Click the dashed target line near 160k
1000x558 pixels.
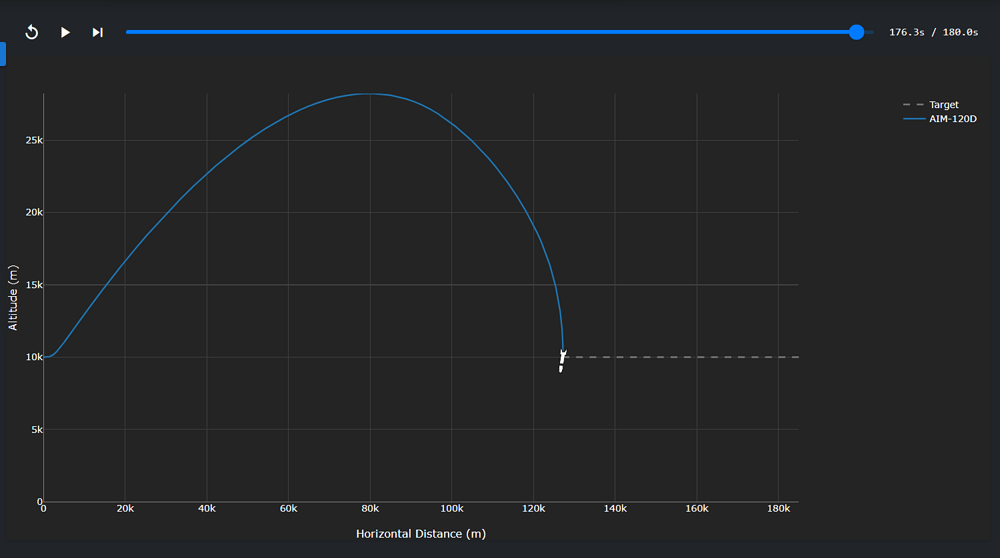[697, 357]
